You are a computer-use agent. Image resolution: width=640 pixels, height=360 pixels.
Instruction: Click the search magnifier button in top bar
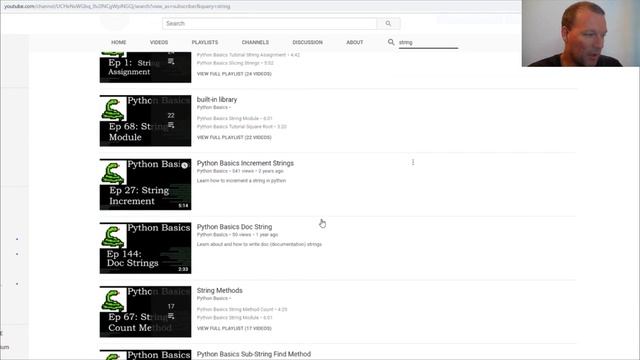click(x=388, y=24)
